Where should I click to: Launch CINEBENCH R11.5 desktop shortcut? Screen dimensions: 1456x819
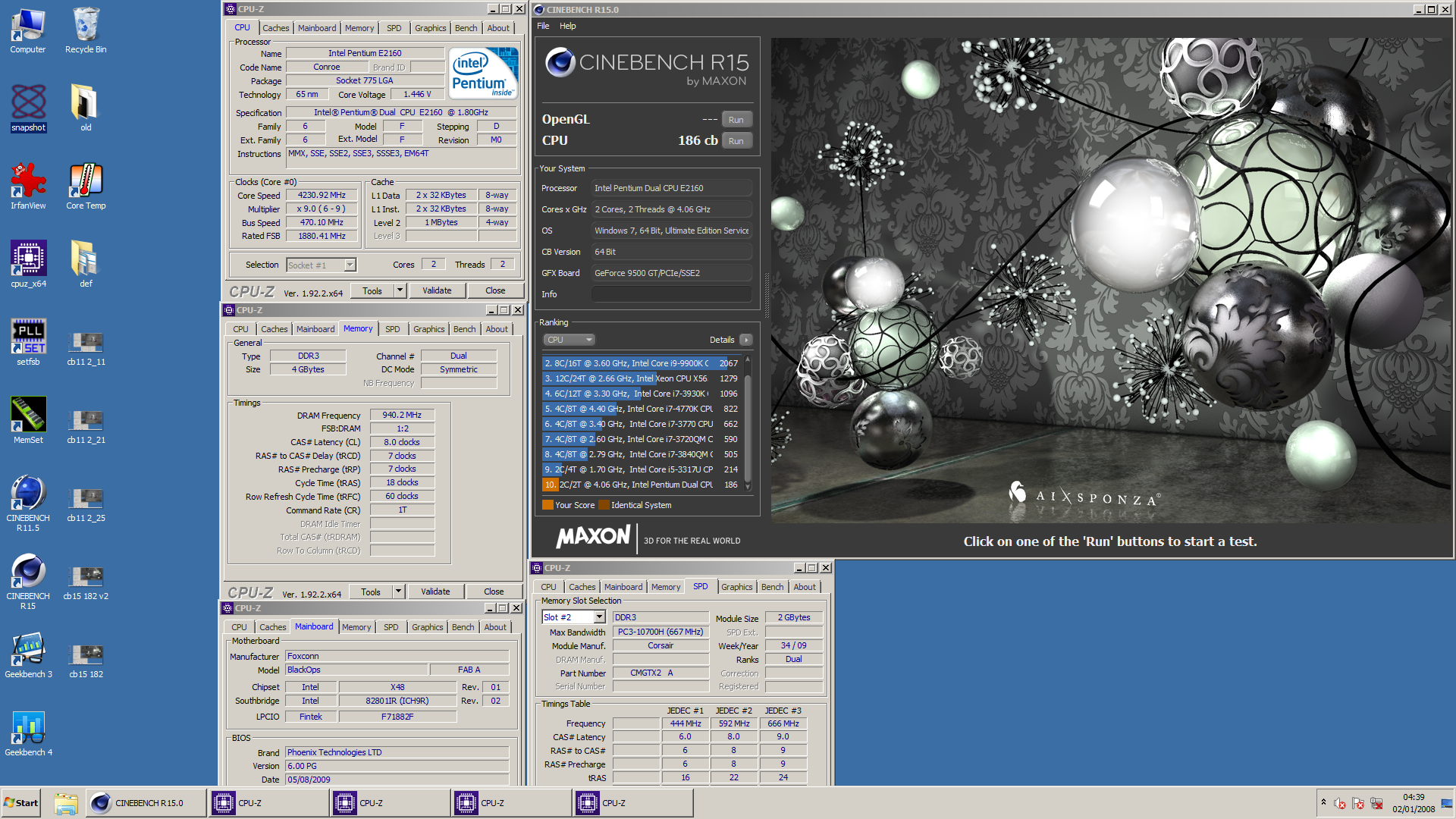coord(28,503)
